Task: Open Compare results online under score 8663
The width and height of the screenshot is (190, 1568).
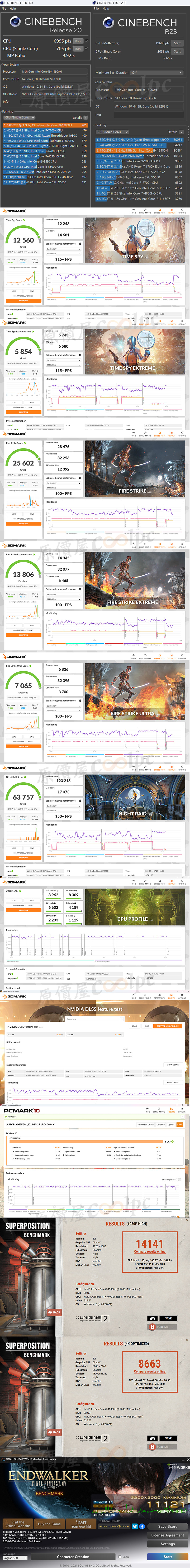Action: tap(149, 1371)
